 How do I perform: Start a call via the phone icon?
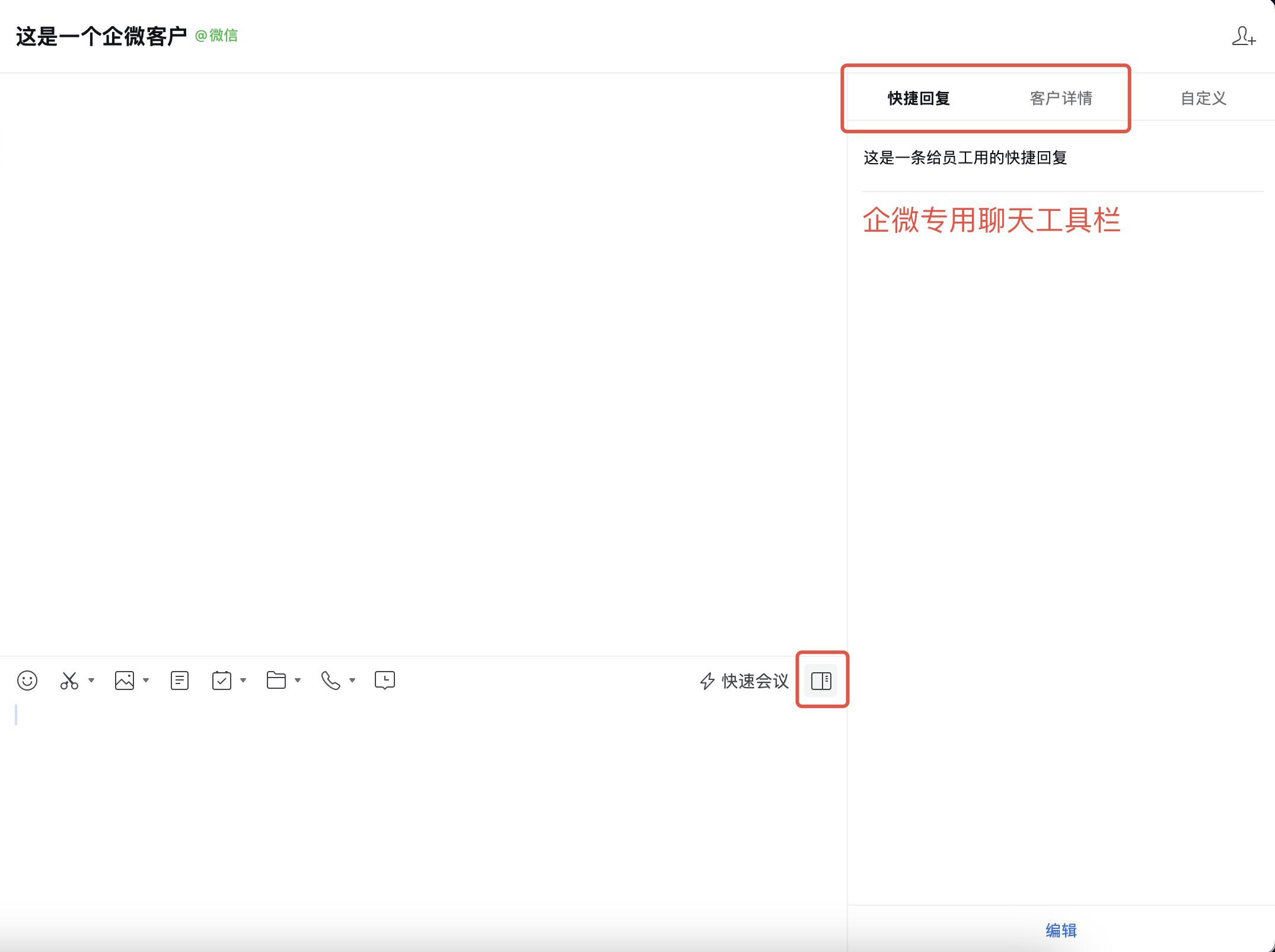pos(330,681)
